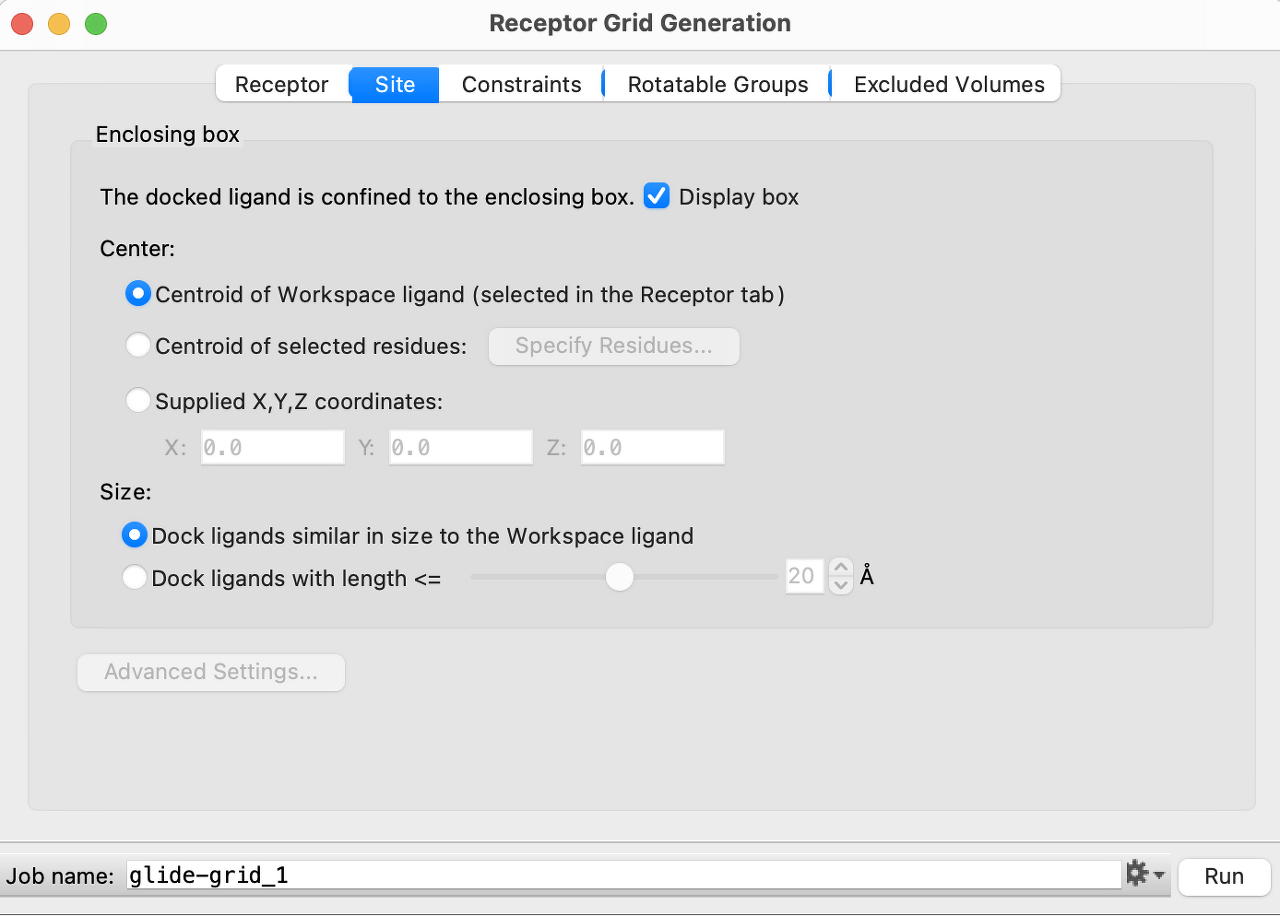Open Advanced Settings
The image size is (1280, 916).
[x=210, y=672]
